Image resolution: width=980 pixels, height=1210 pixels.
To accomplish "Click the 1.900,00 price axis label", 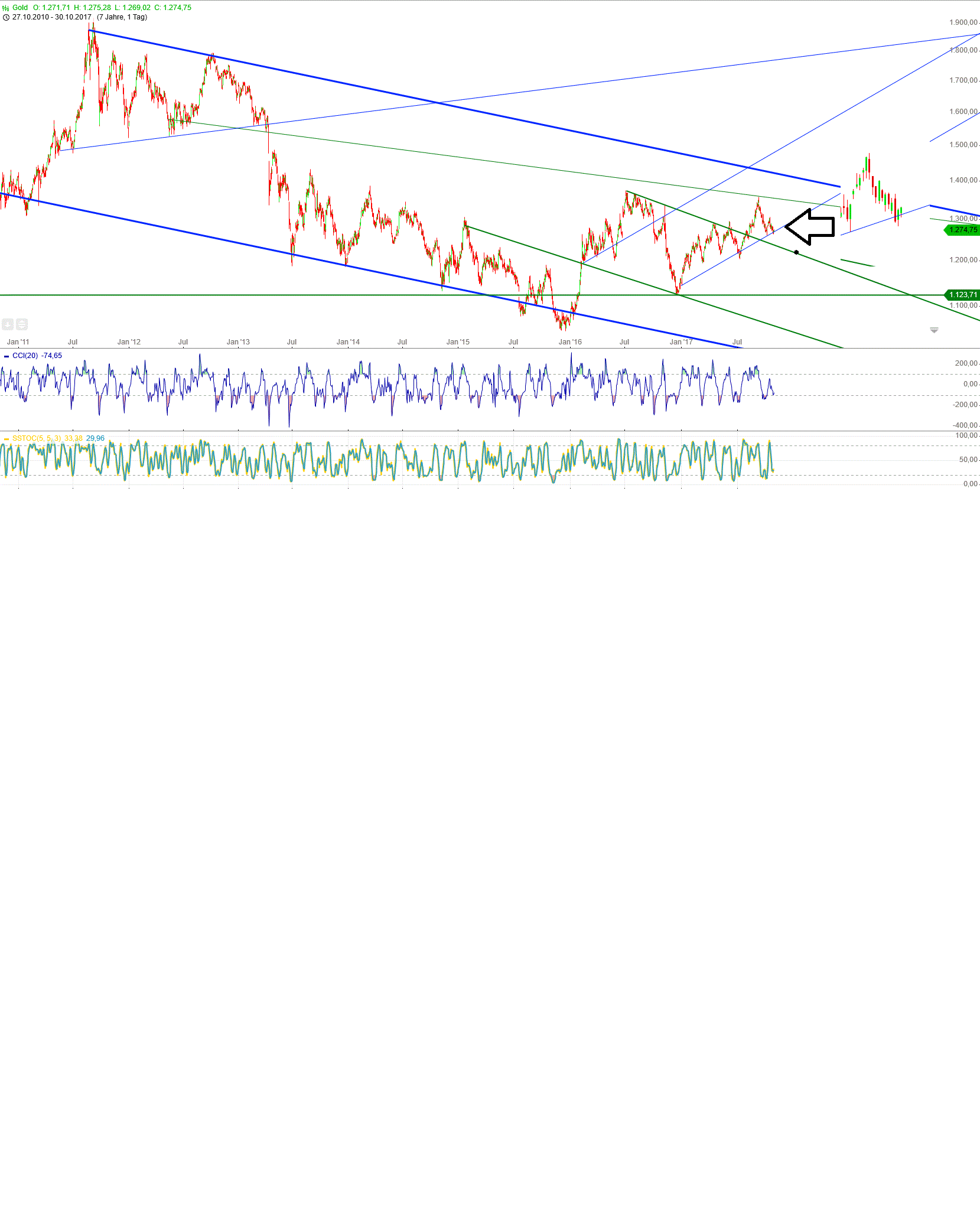I will [x=963, y=22].
